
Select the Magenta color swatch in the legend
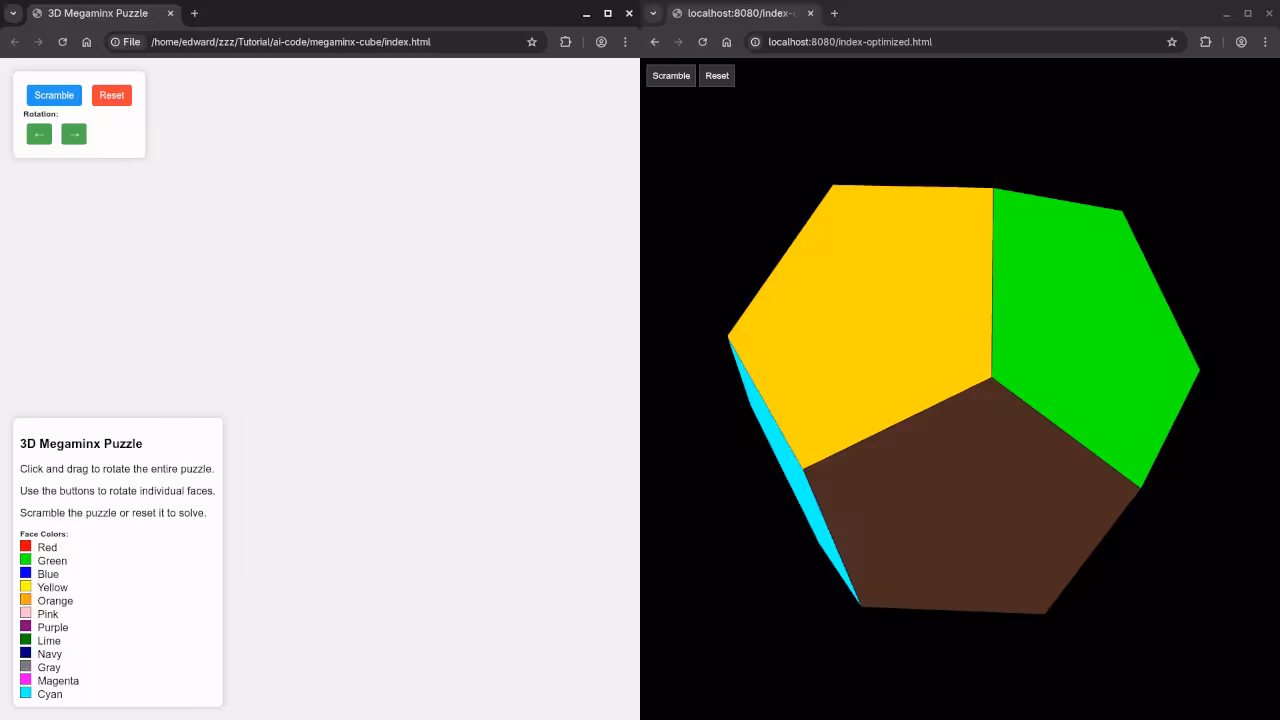click(x=24, y=680)
